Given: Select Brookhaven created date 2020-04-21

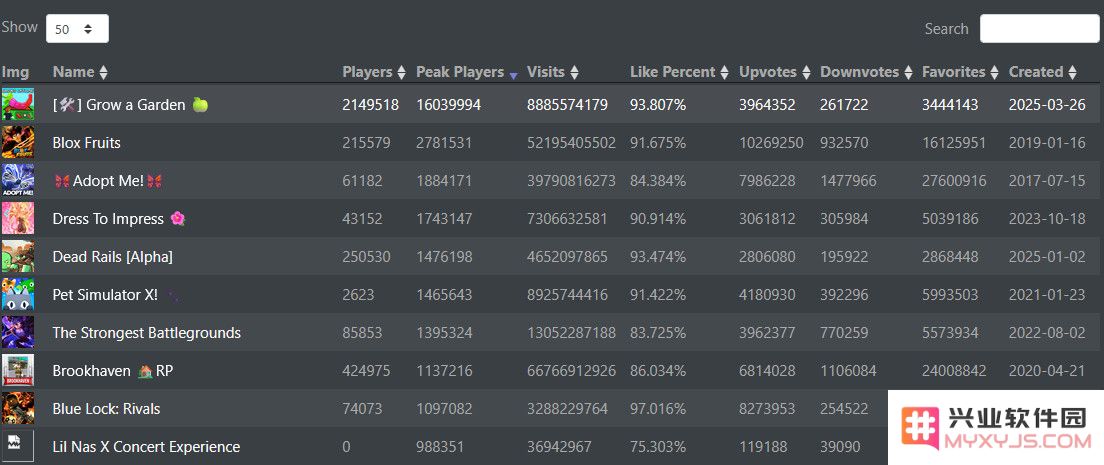Looking at the screenshot, I should coord(1047,371).
